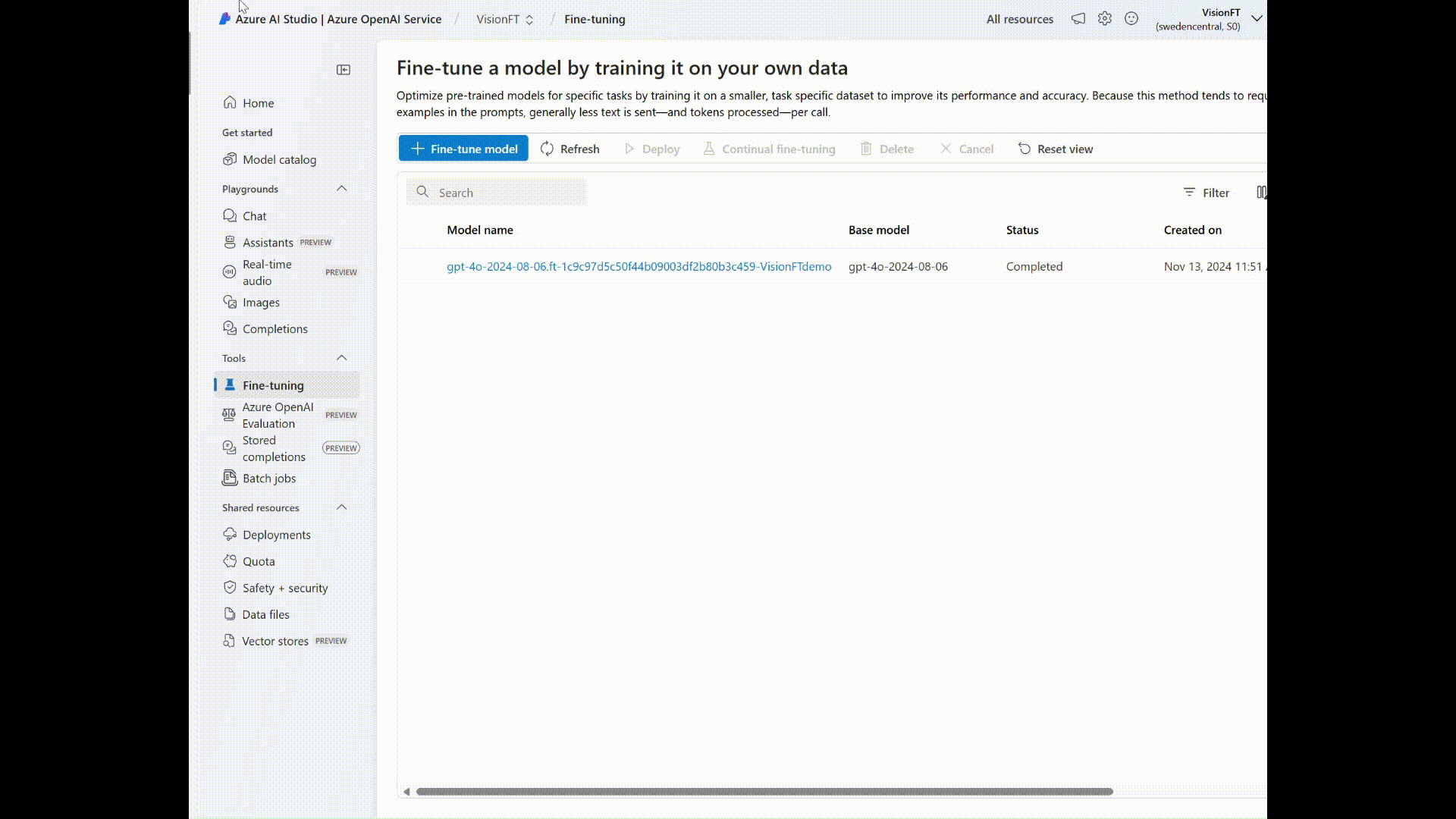Go to Model catalog page
This screenshot has height=819, width=1456.
(279, 160)
